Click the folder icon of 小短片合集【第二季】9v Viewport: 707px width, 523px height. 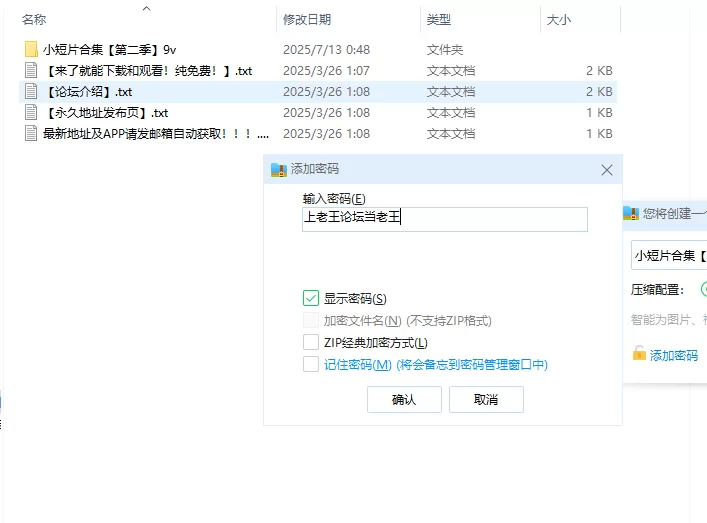[x=31, y=49]
